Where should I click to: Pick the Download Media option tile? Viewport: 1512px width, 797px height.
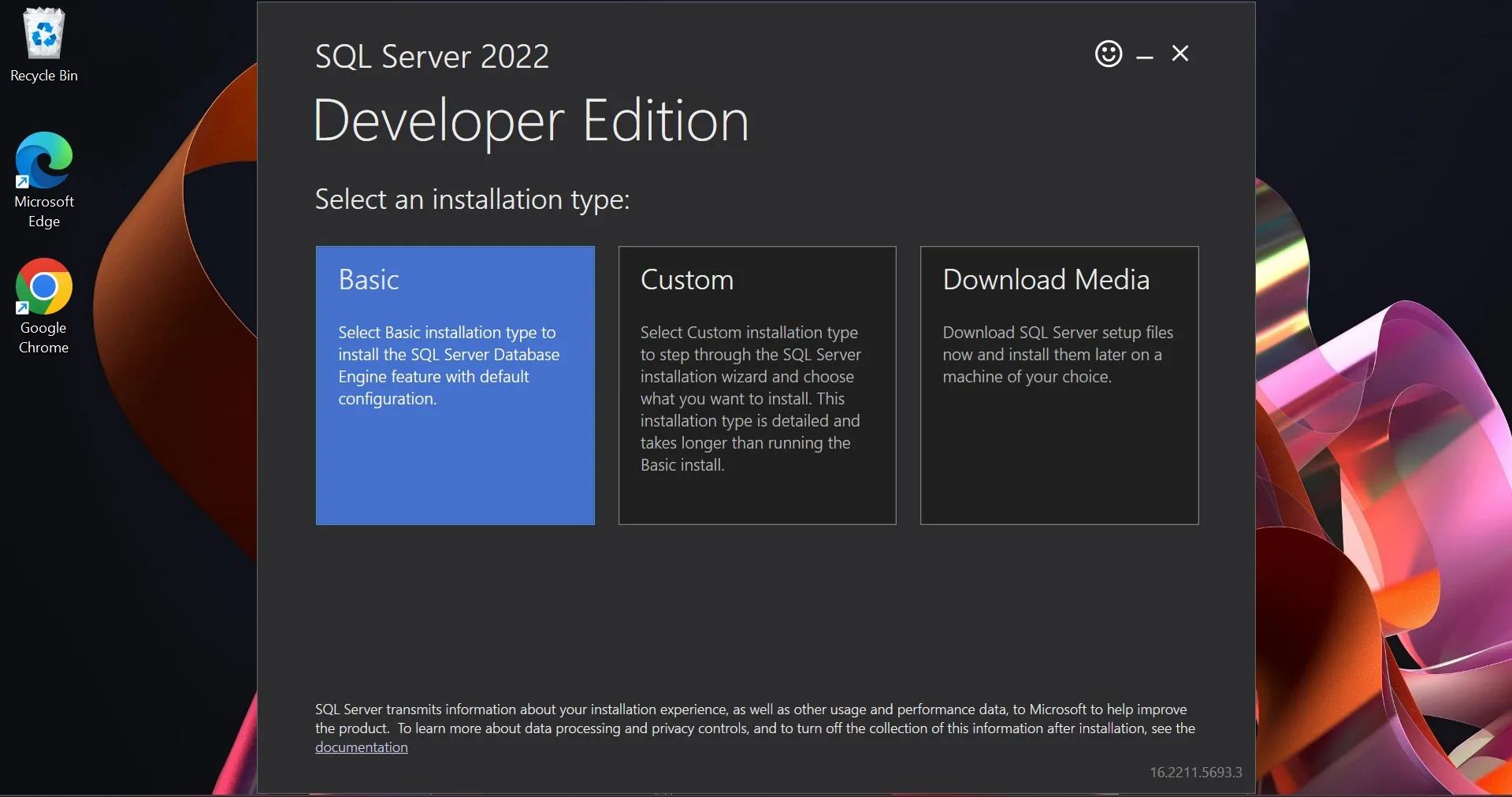(x=1060, y=385)
